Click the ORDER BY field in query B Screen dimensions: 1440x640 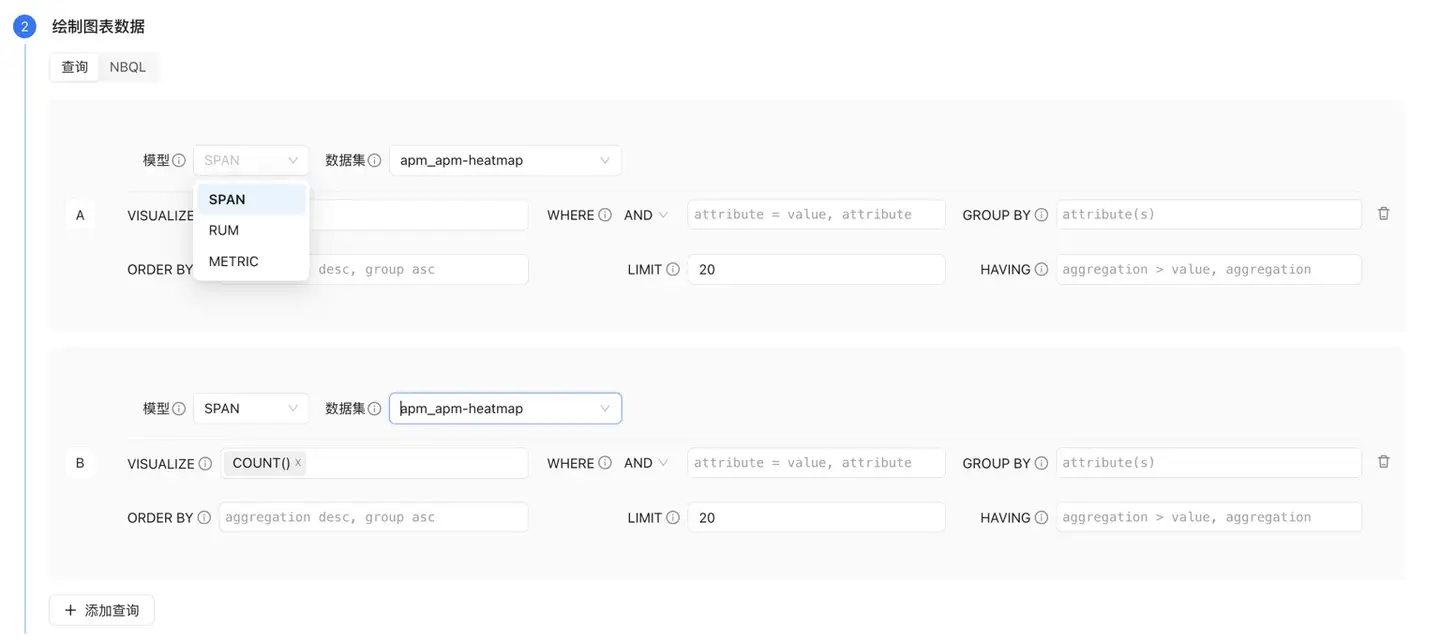click(x=373, y=517)
